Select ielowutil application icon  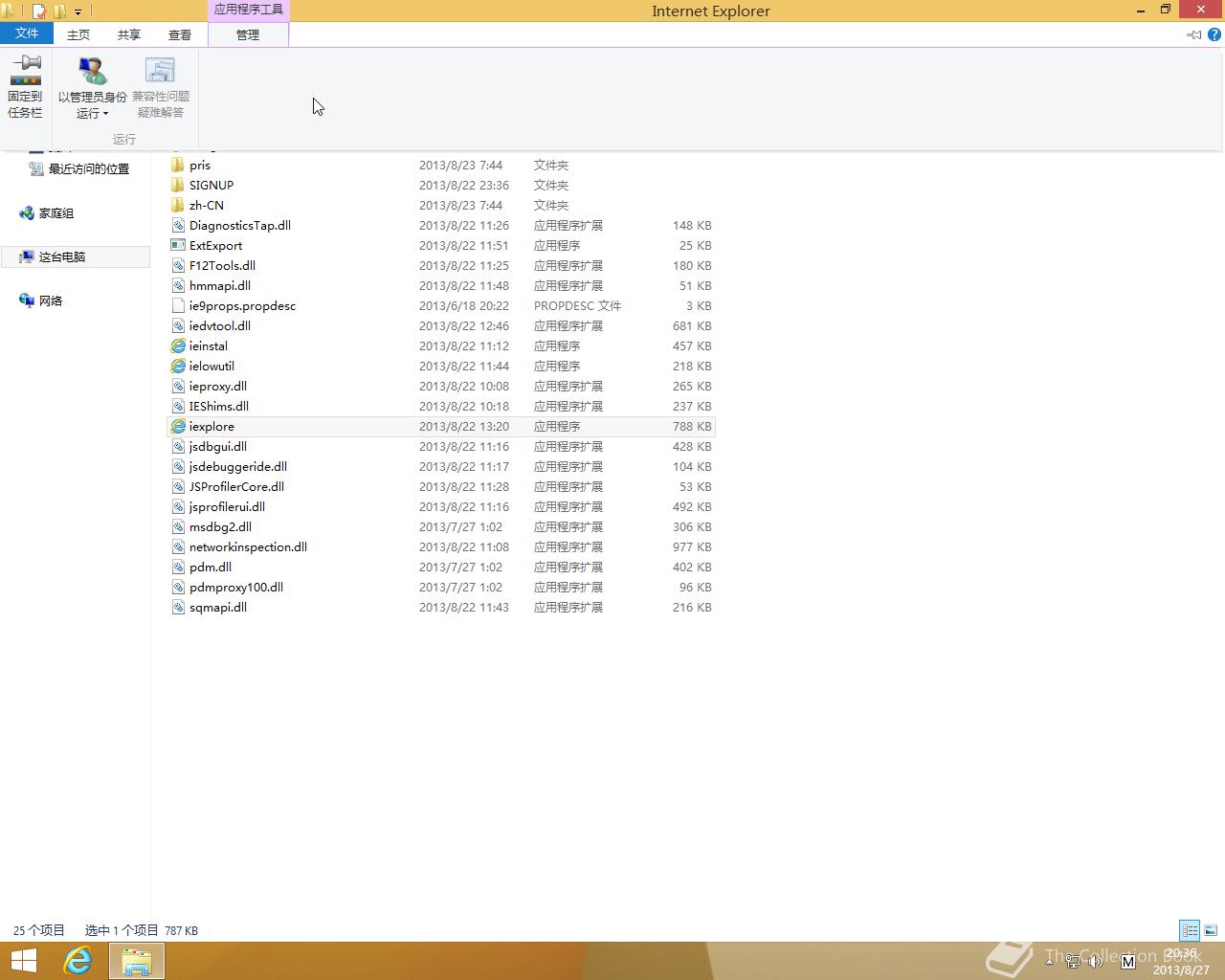coord(178,367)
